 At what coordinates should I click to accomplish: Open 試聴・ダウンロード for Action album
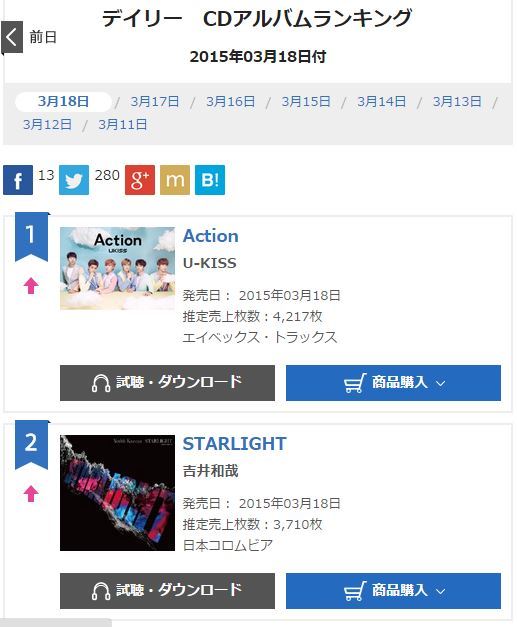point(168,383)
